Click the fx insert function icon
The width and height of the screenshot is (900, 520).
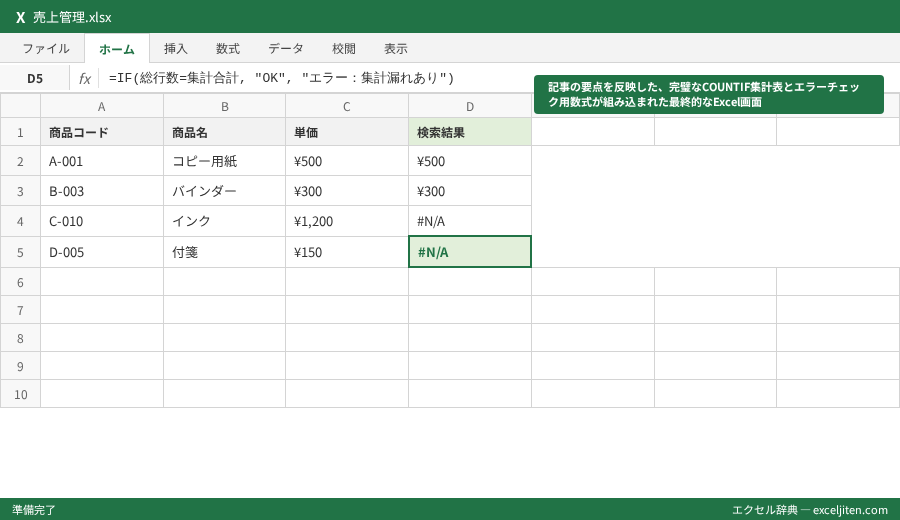point(84,79)
